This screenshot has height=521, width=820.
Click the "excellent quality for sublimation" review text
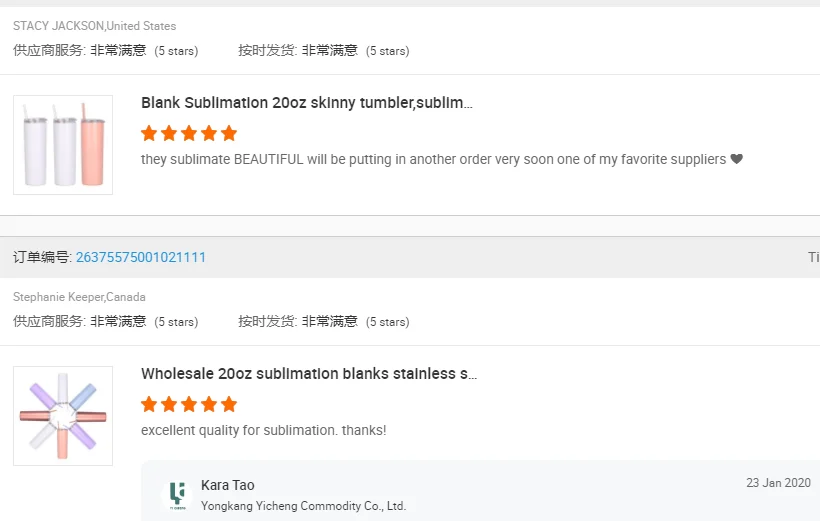point(263,430)
